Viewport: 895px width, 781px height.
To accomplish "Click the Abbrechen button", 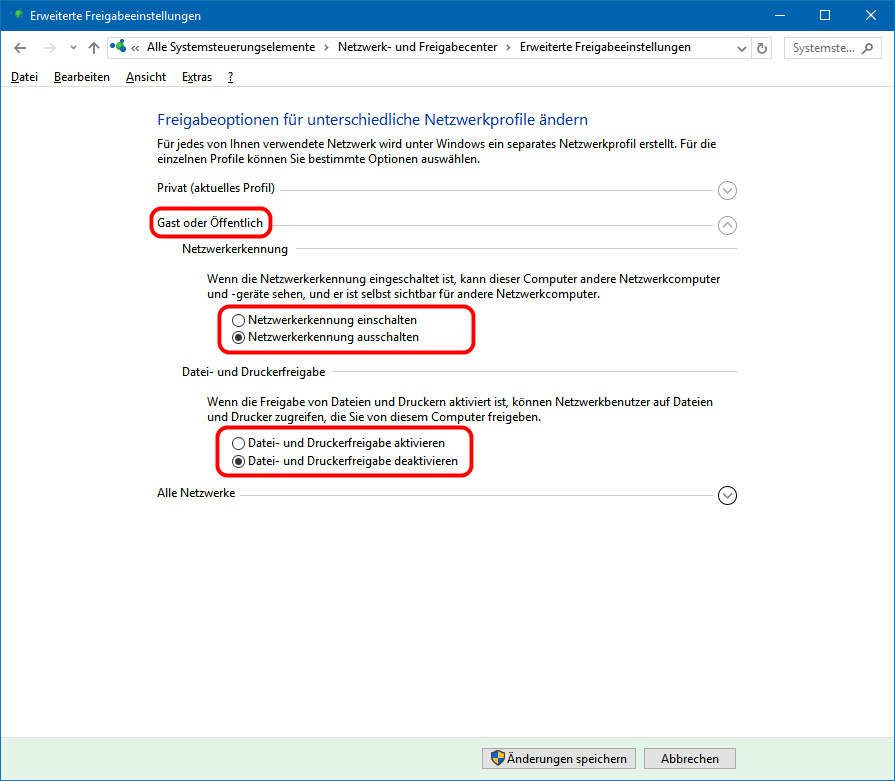I will click(x=689, y=759).
